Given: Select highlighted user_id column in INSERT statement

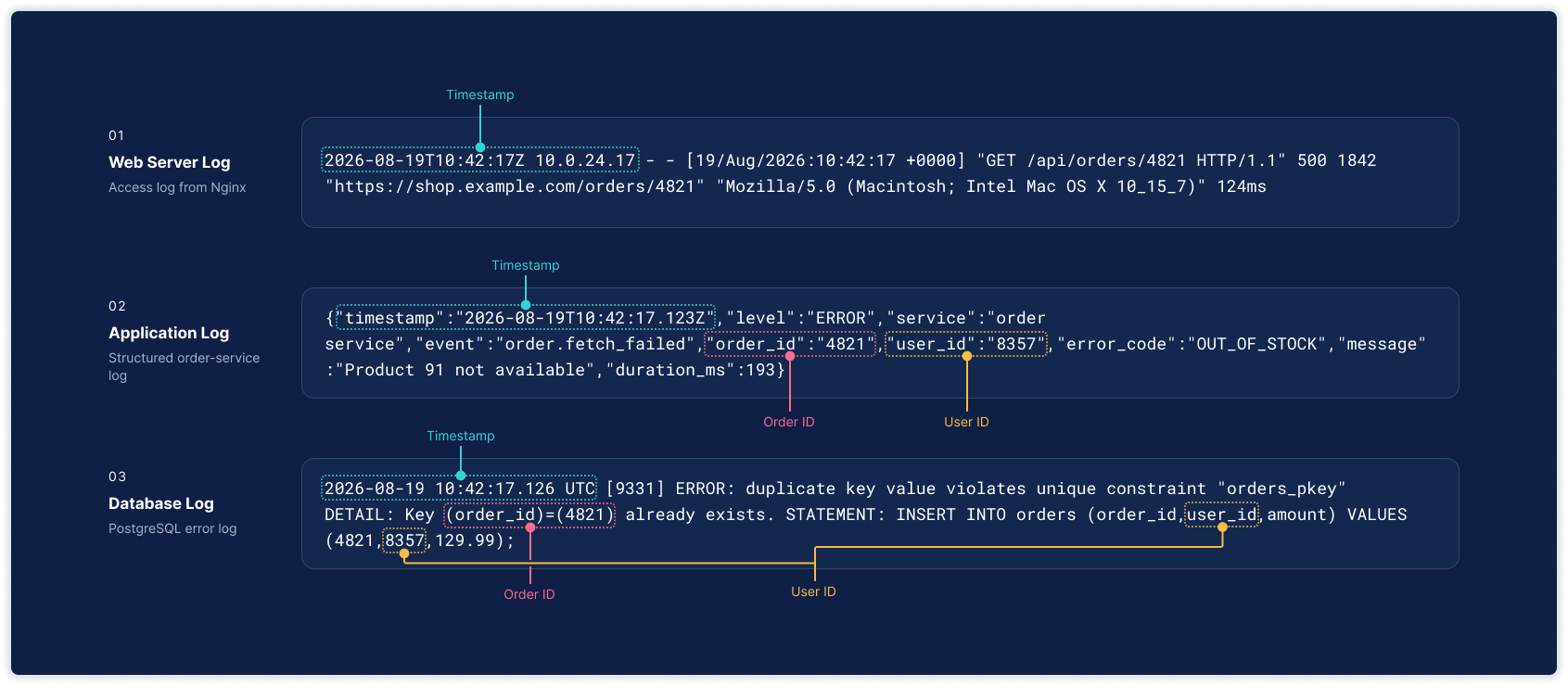Looking at the screenshot, I should click(1222, 514).
